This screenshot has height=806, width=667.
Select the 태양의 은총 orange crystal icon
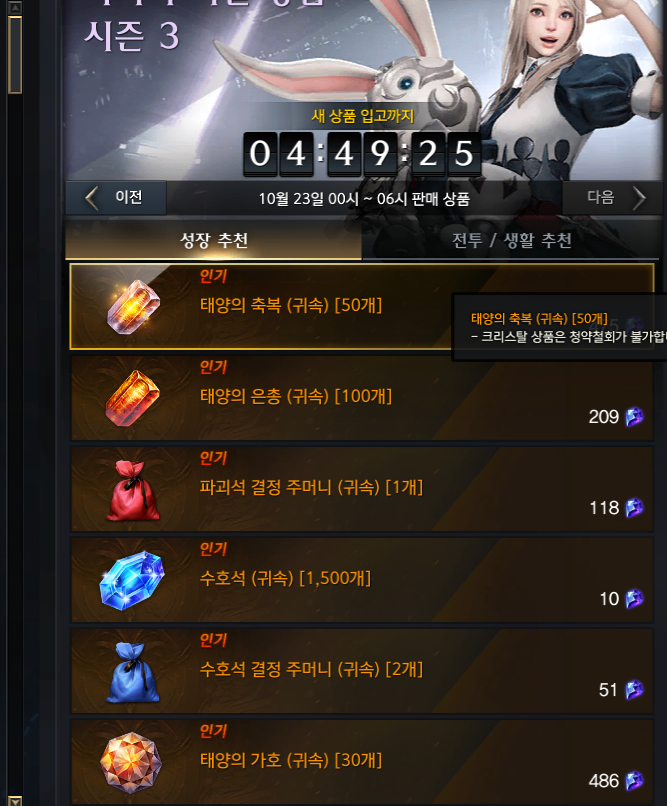[x=133, y=398]
